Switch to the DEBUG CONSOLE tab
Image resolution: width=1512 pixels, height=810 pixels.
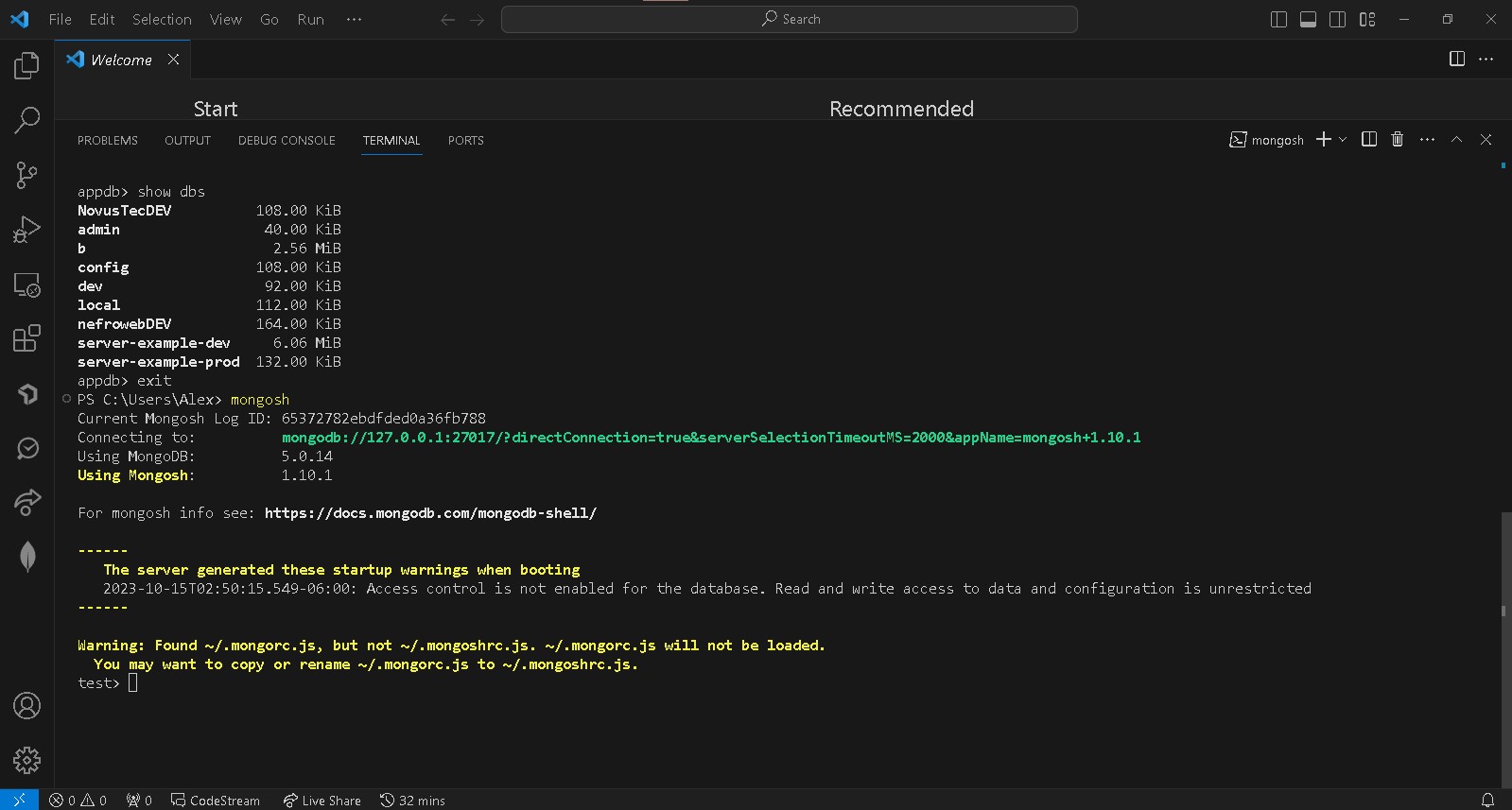click(x=287, y=141)
